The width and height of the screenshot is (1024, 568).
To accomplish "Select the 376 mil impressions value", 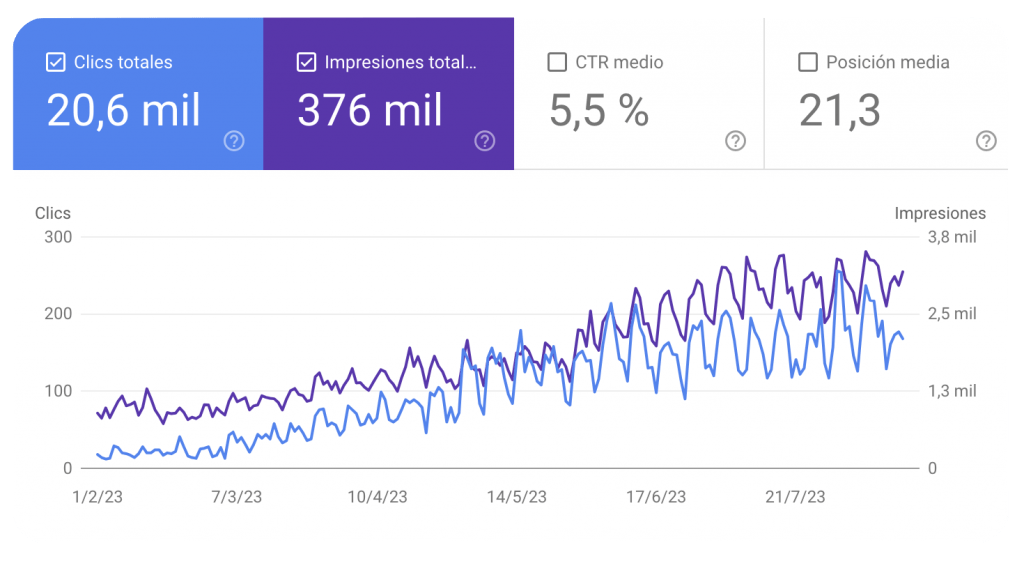I will pos(370,110).
